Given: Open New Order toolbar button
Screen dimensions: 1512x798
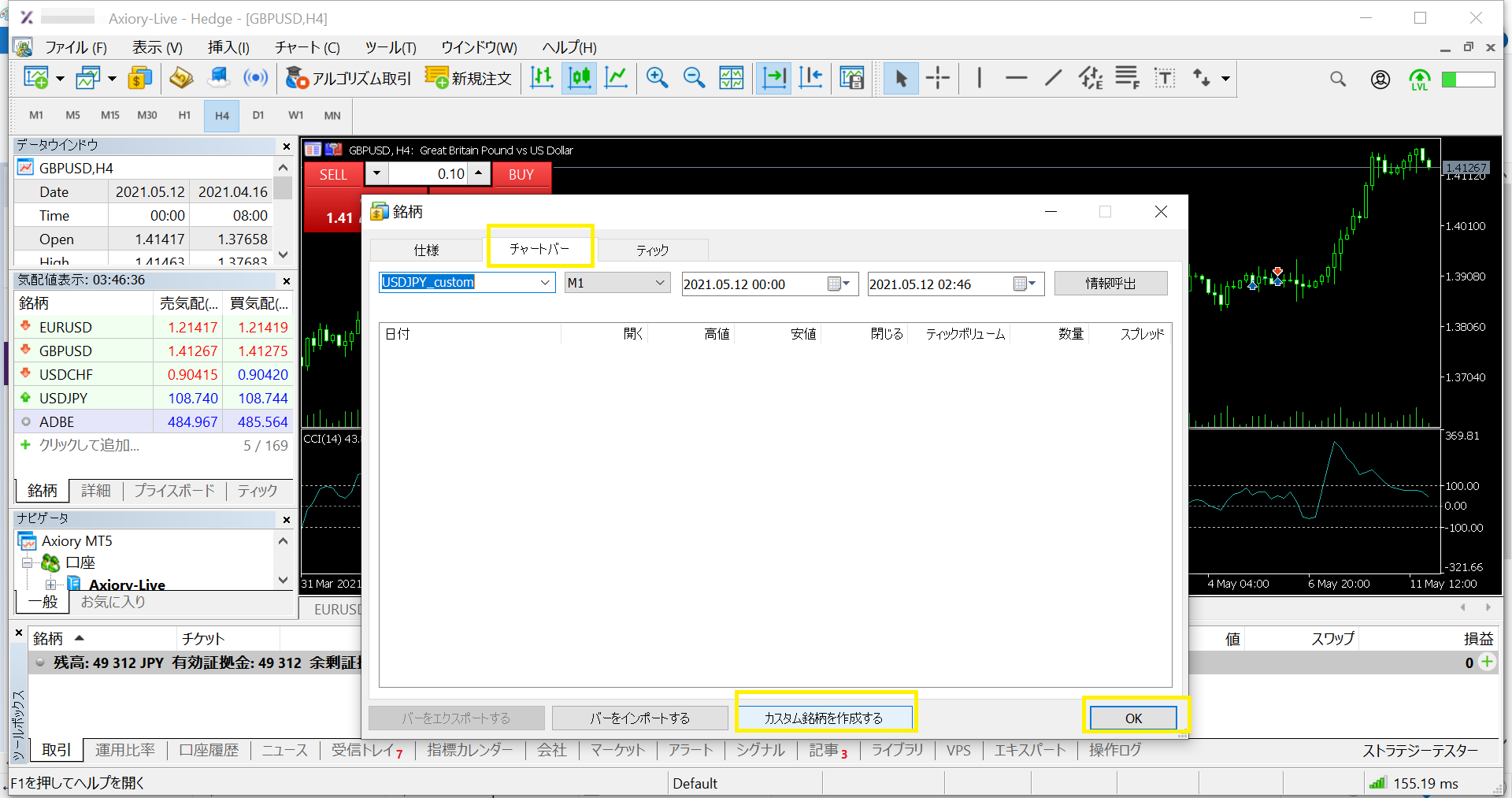Looking at the screenshot, I should point(469,78).
